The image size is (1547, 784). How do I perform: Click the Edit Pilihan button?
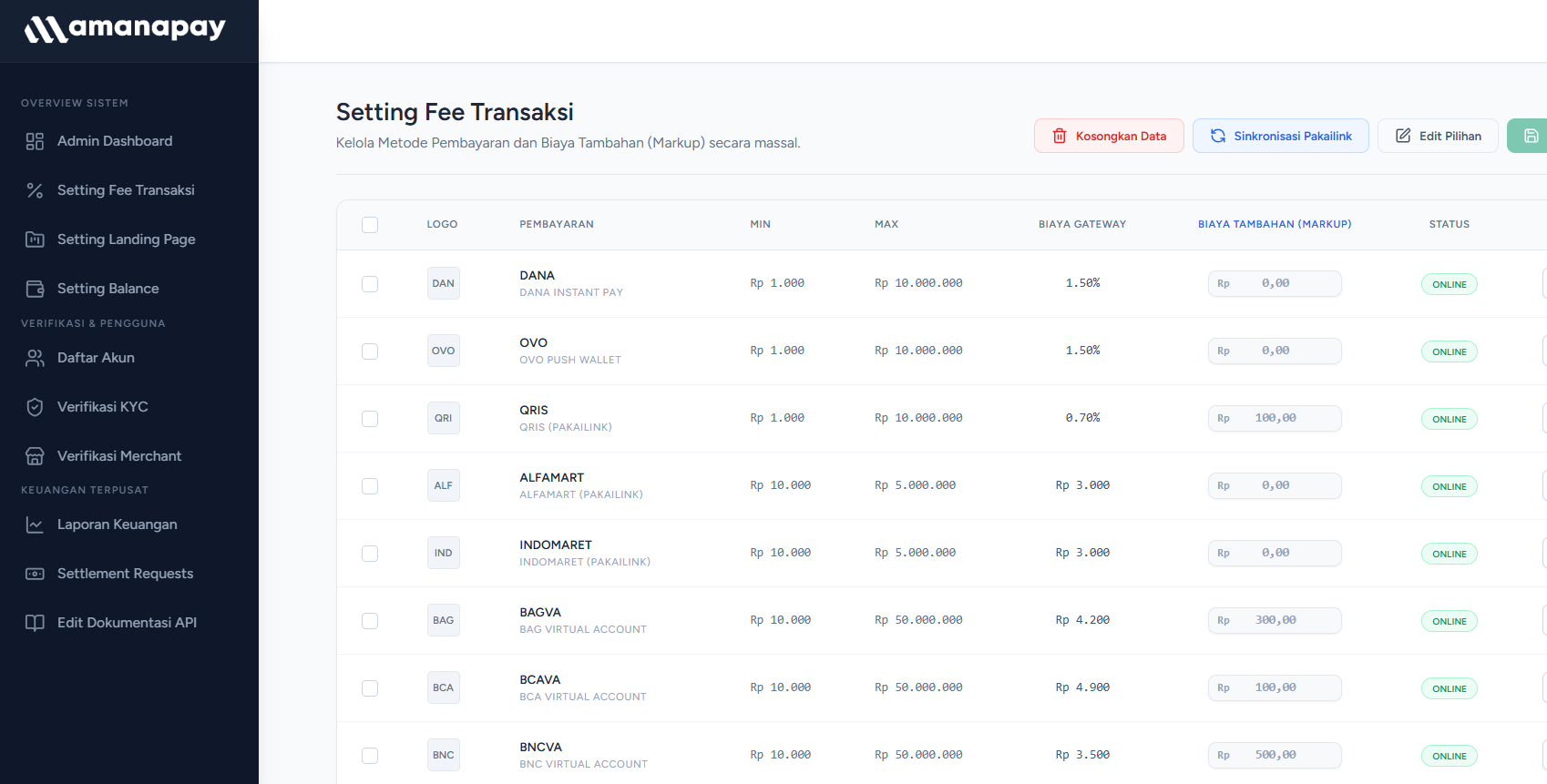point(1438,136)
